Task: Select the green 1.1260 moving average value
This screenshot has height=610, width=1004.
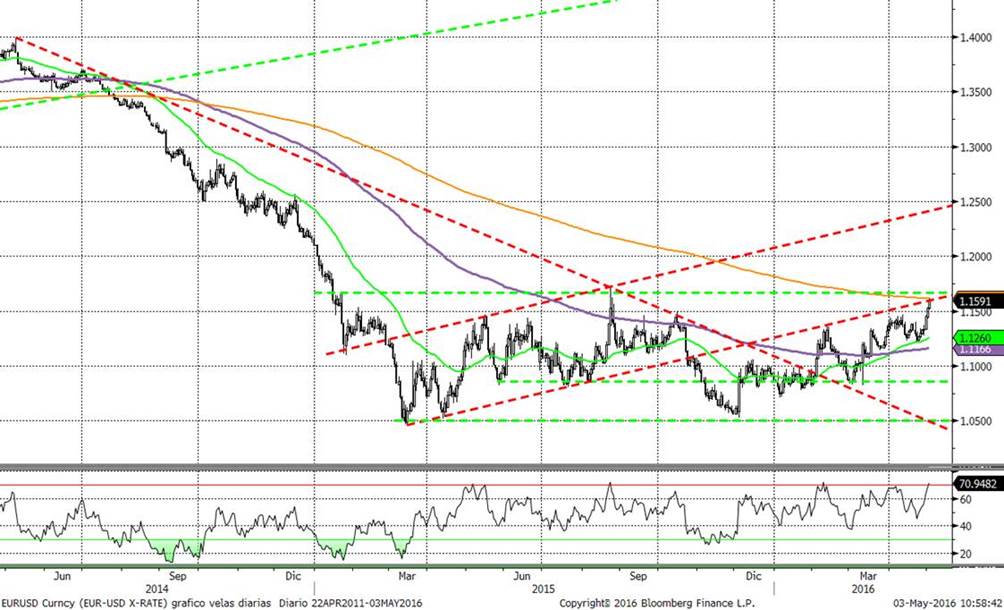Action: (x=978, y=338)
